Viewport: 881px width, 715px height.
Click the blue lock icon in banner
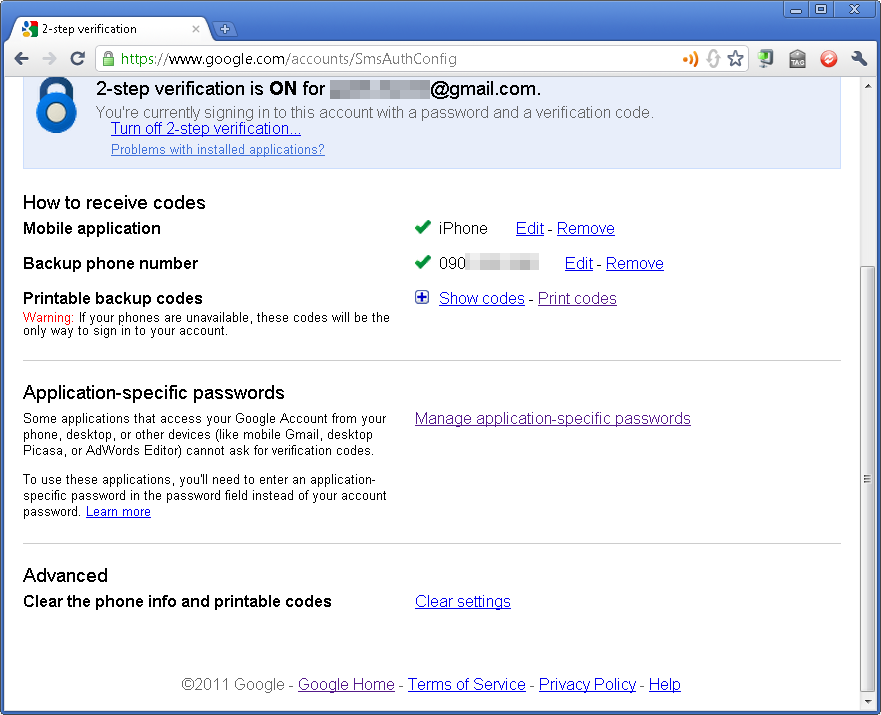[x=56, y=106]
